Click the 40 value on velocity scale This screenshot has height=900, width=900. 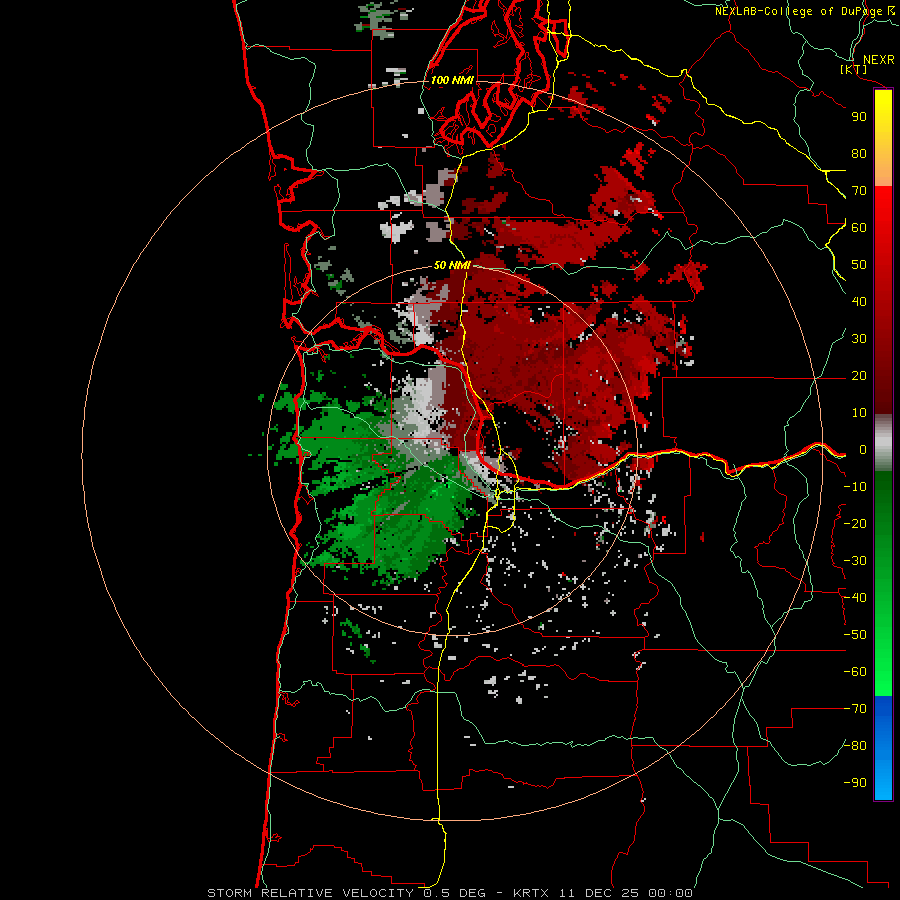click(859, 302)
